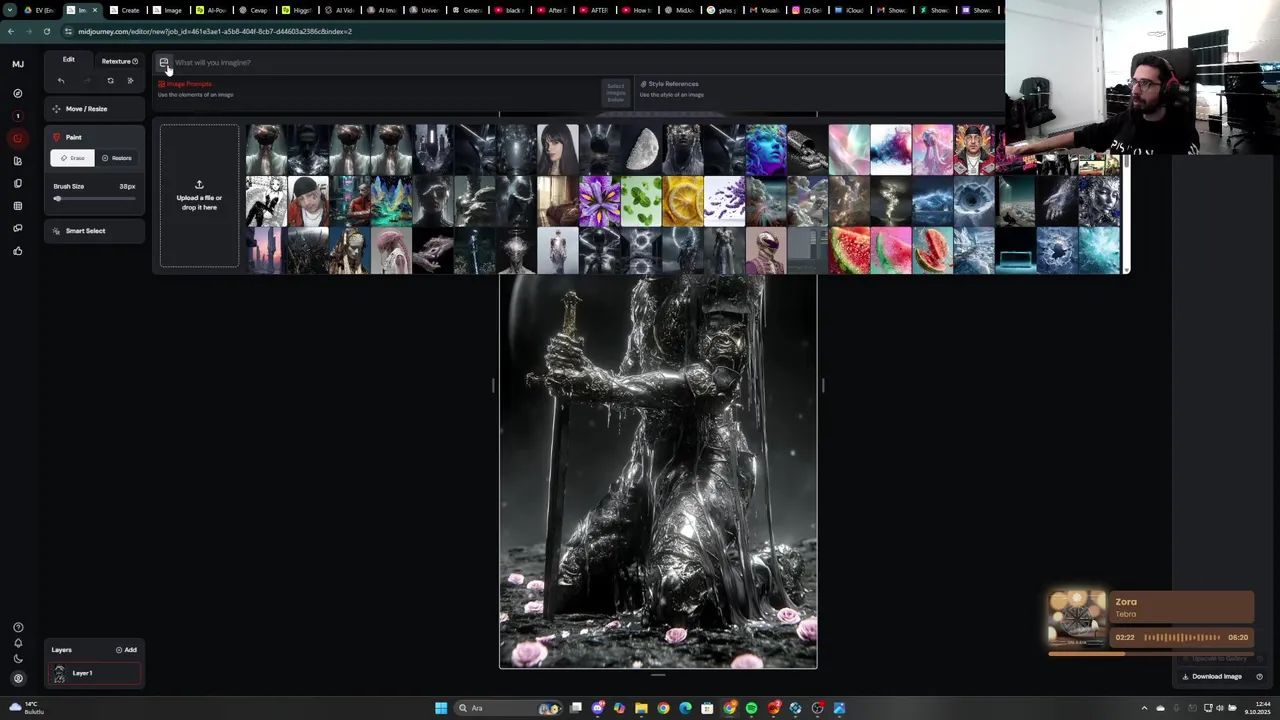Click the image prompt icon beside the prompt field
The height and width of the screenshot is (720, 1280).
coord(164,63)
